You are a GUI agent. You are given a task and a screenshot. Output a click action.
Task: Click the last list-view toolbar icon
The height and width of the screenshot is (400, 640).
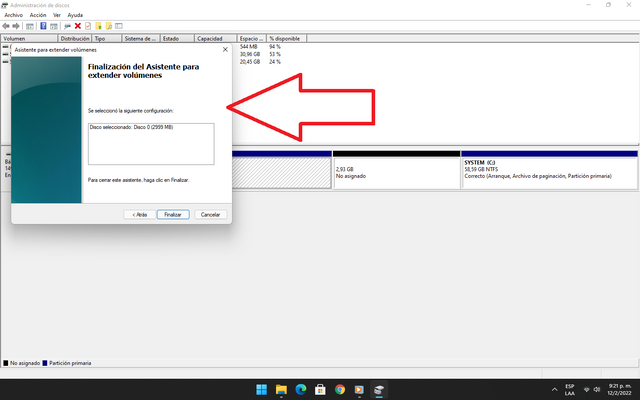(x=119, y=26)
